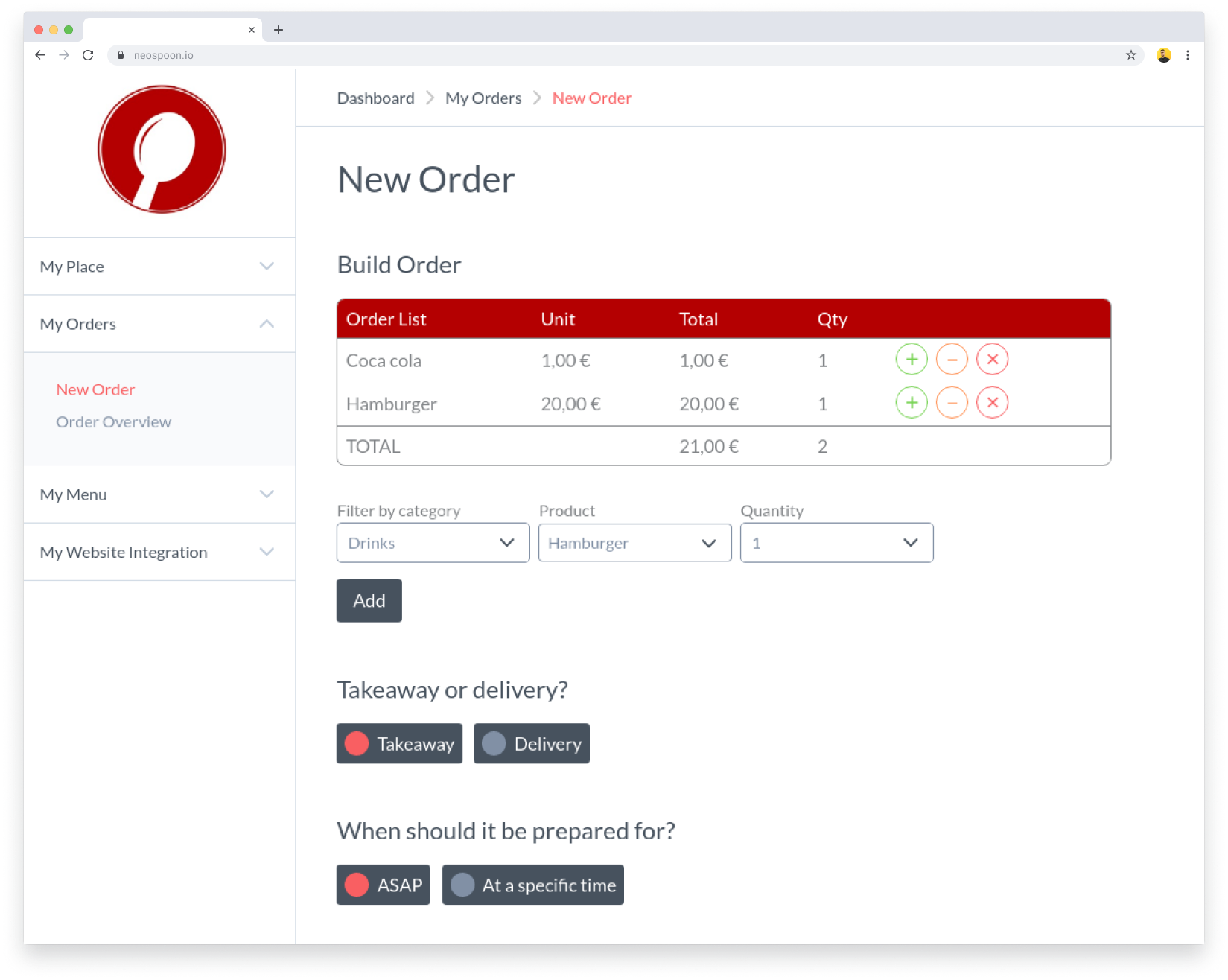This screenshot has width=1228, height=980.
Task: Increase Coca cola quantity with plus icon
Action: click(911, 360)
